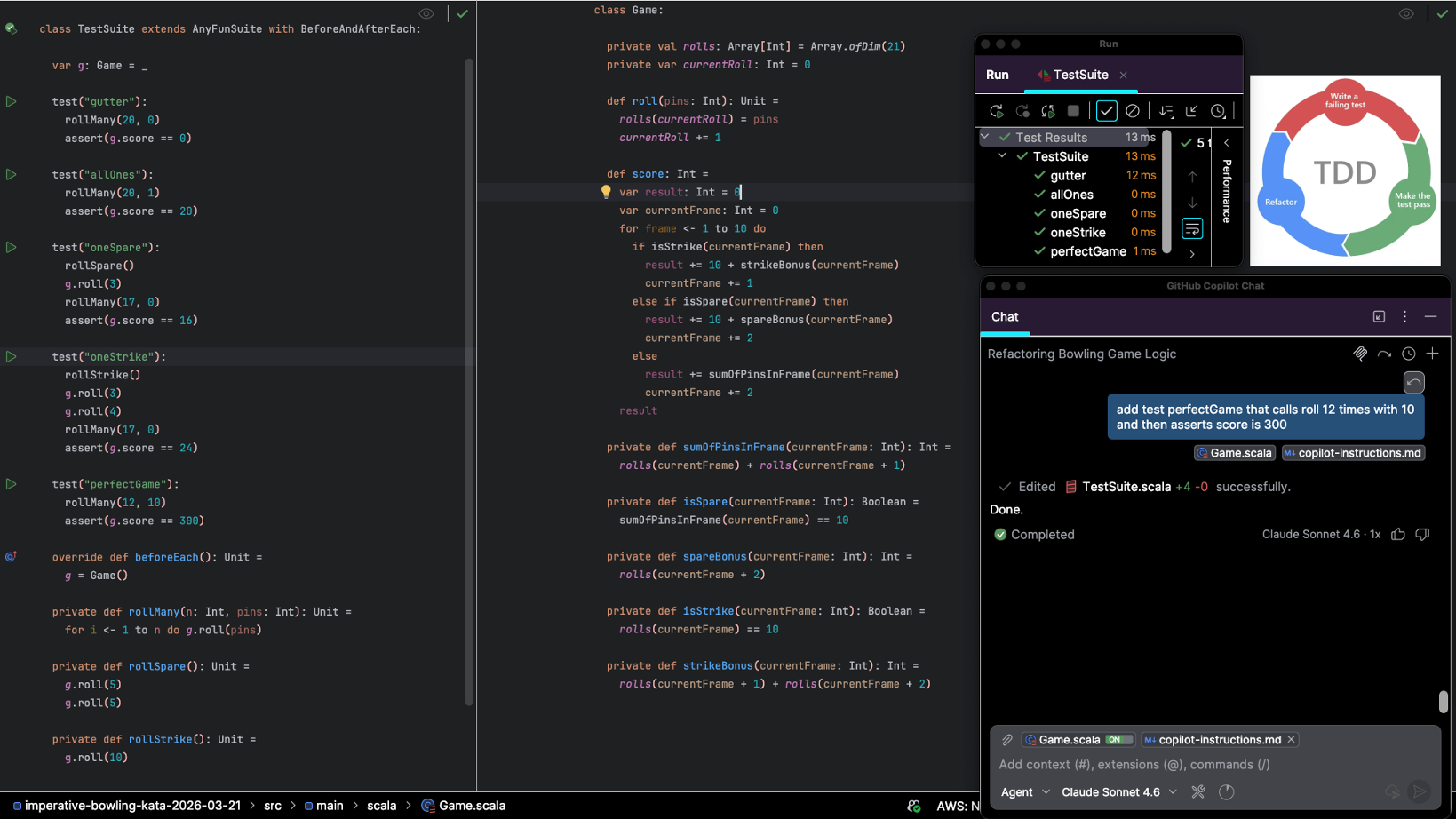Open the configure tools wrench icon

(x=1198, y=791)
